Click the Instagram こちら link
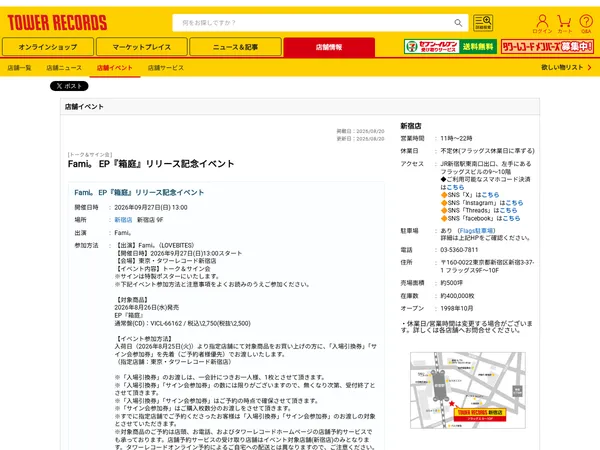Image resolution: width=600 pixels, height=450 pixels. [514, 203]
